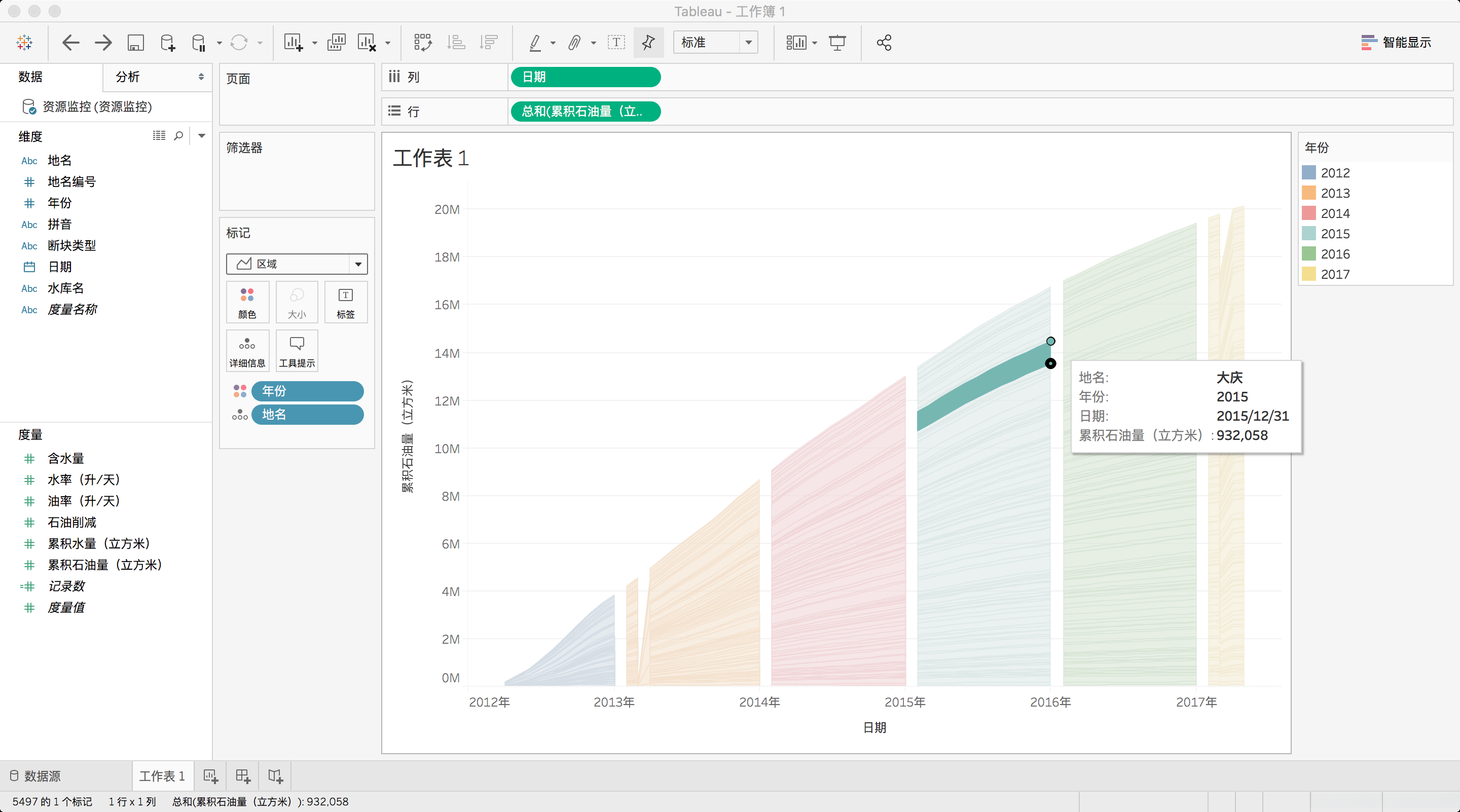Click the sort ascending icon
Screen dimensions: 1460x812
tap(456, 43)
